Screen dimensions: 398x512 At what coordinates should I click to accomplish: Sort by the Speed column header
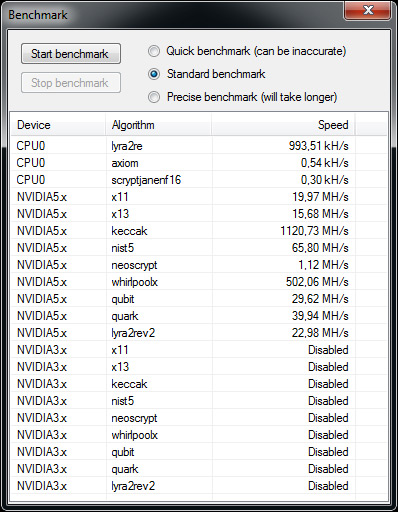(283, 125)
